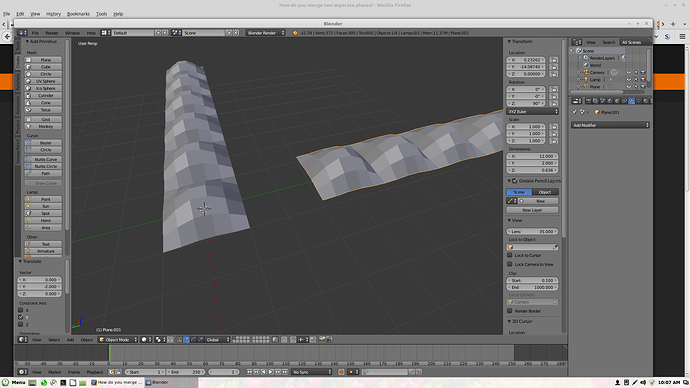Image resolution: width=690 pixels, height=388 pixels.
Task: Select the scale manipulator icon
Action: coord(201,340)
